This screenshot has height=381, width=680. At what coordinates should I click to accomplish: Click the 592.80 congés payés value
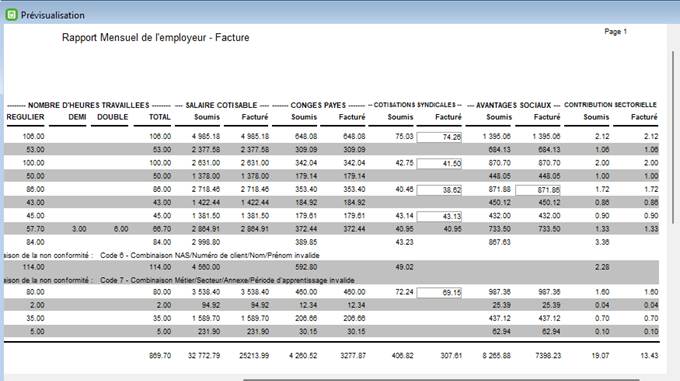(x=306, y=267)
